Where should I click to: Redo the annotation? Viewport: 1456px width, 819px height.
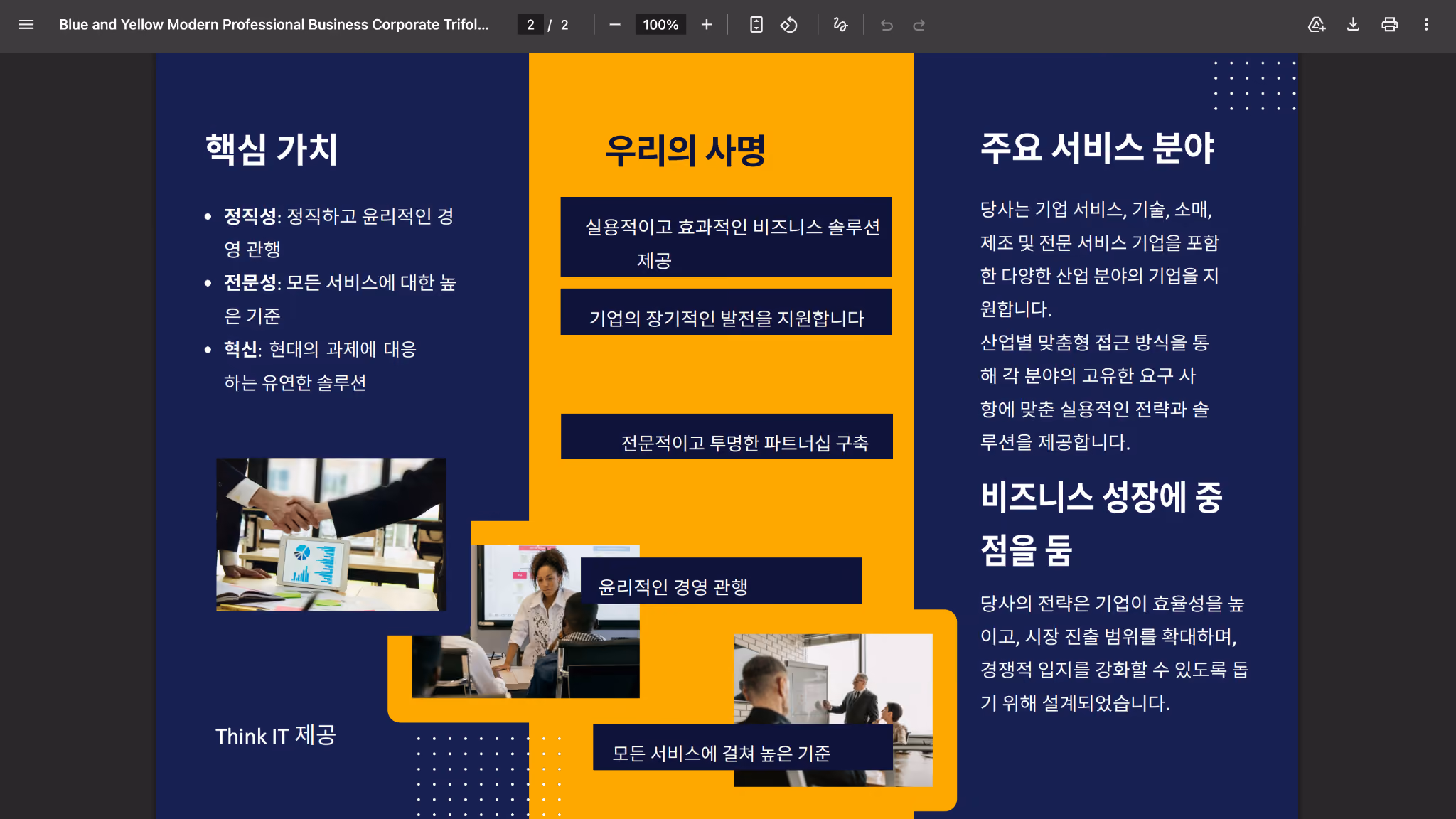click(x=919, y=25)
